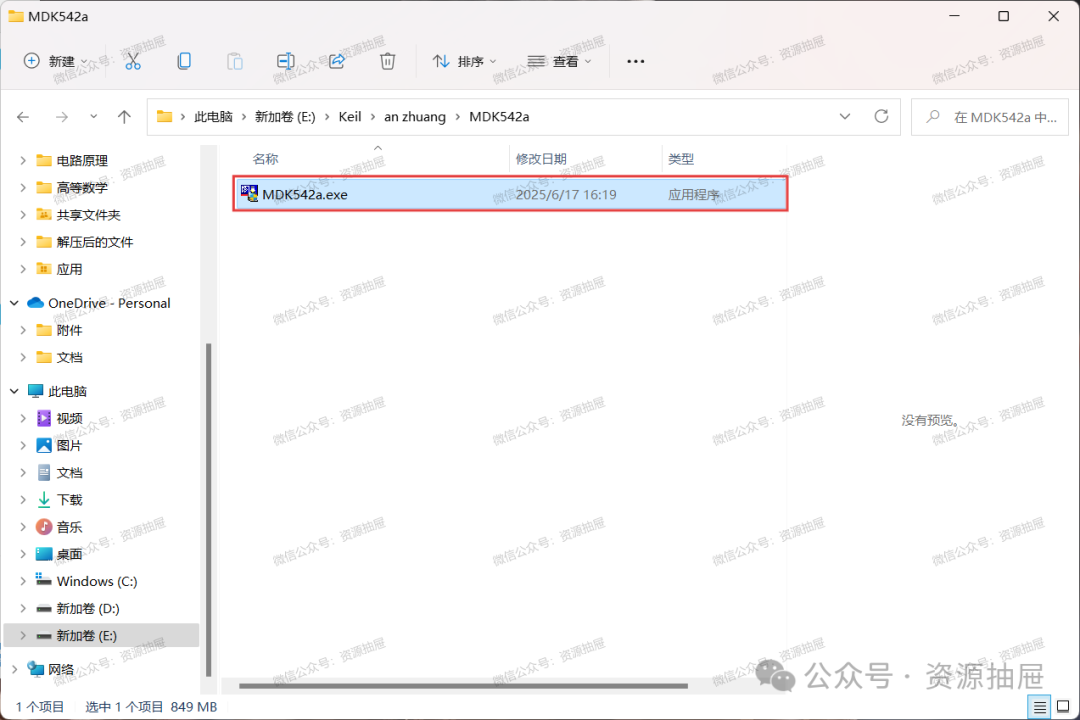
Task: Select 电路原理 folder in sidebar
Action: coord(82,161)
